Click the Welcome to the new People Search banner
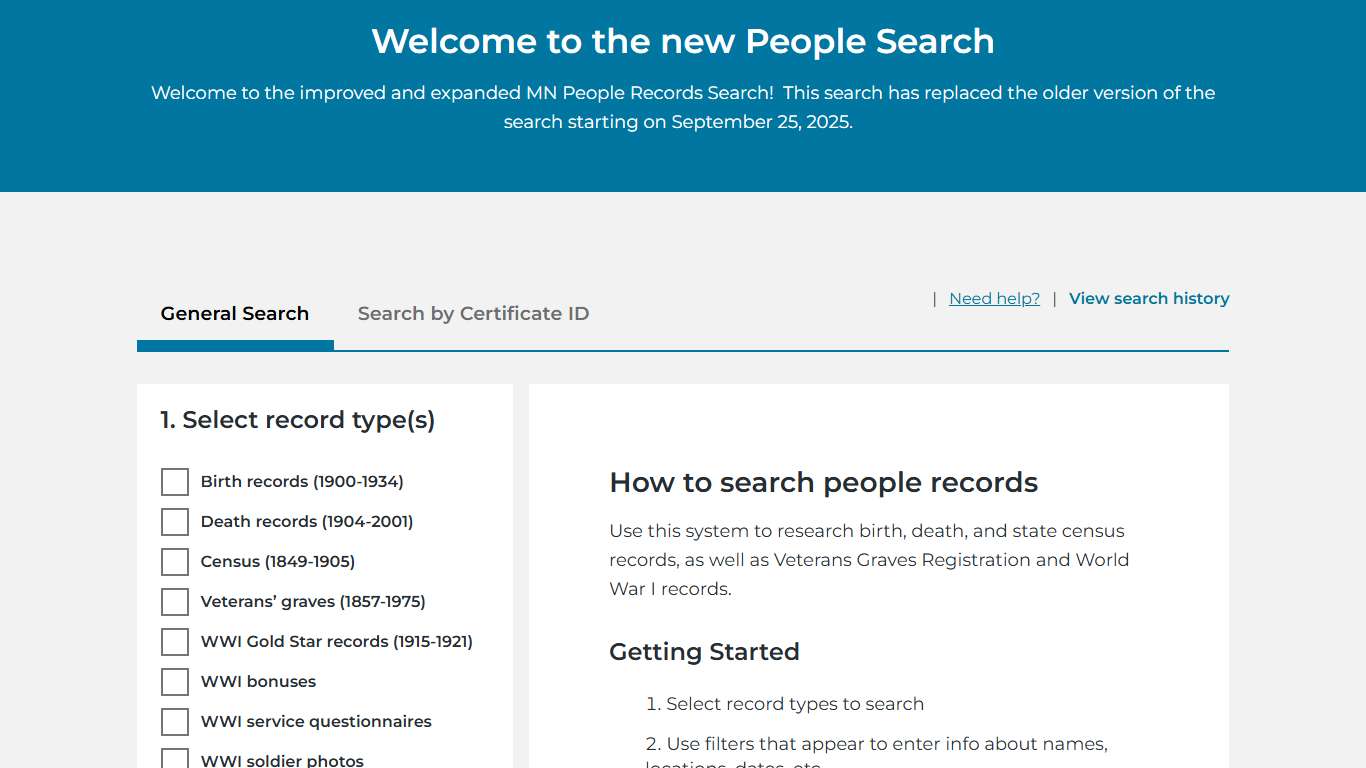This screenshot has width=1366, height=768. click(683, 41)
